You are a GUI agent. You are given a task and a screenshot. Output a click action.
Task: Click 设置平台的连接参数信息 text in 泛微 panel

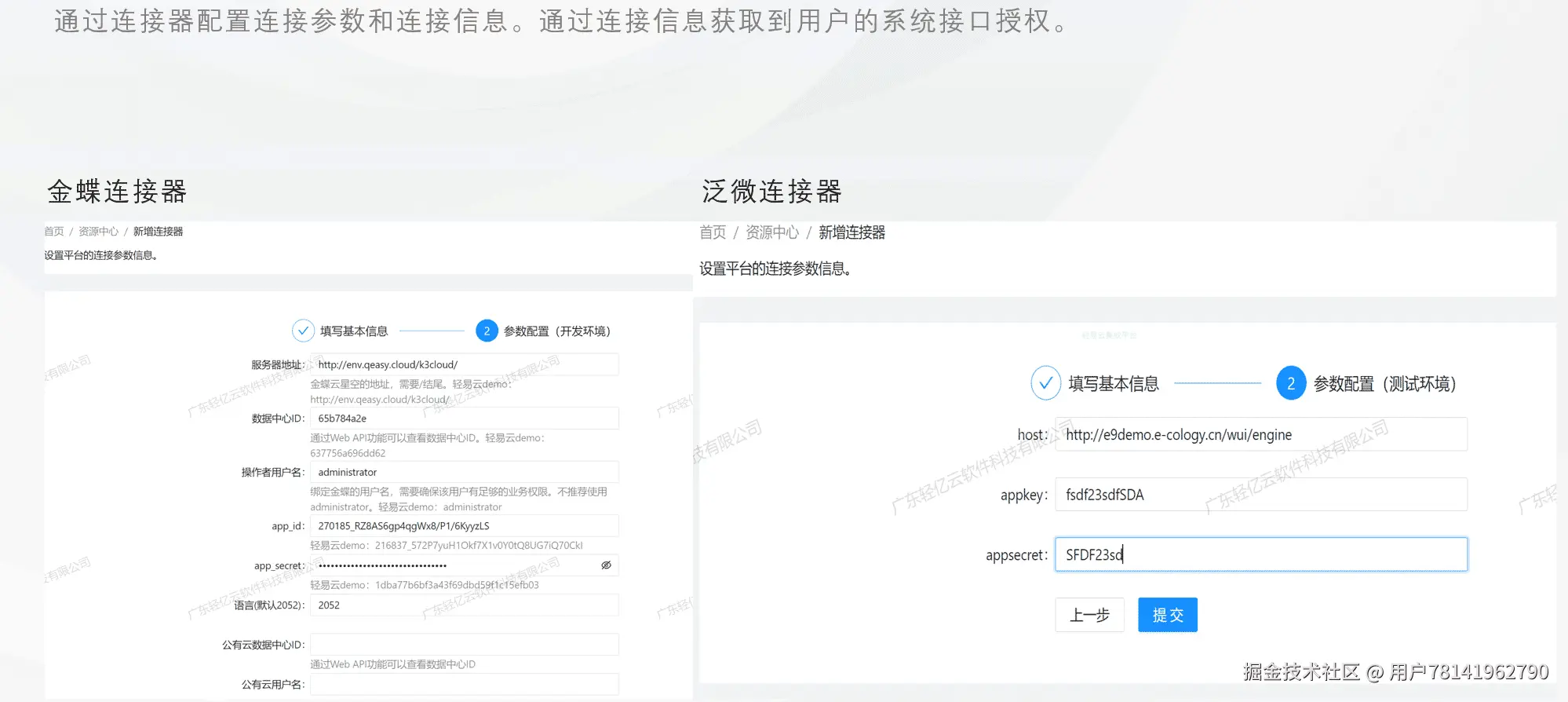coord(775,269)
